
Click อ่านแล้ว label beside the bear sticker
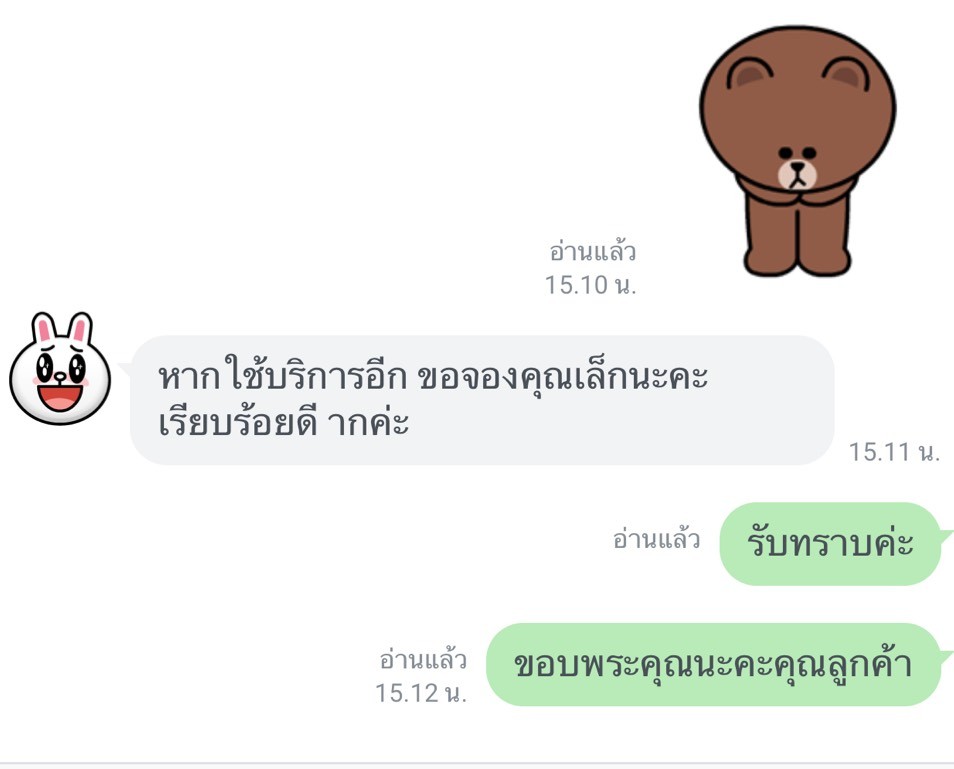coord(593,251)
